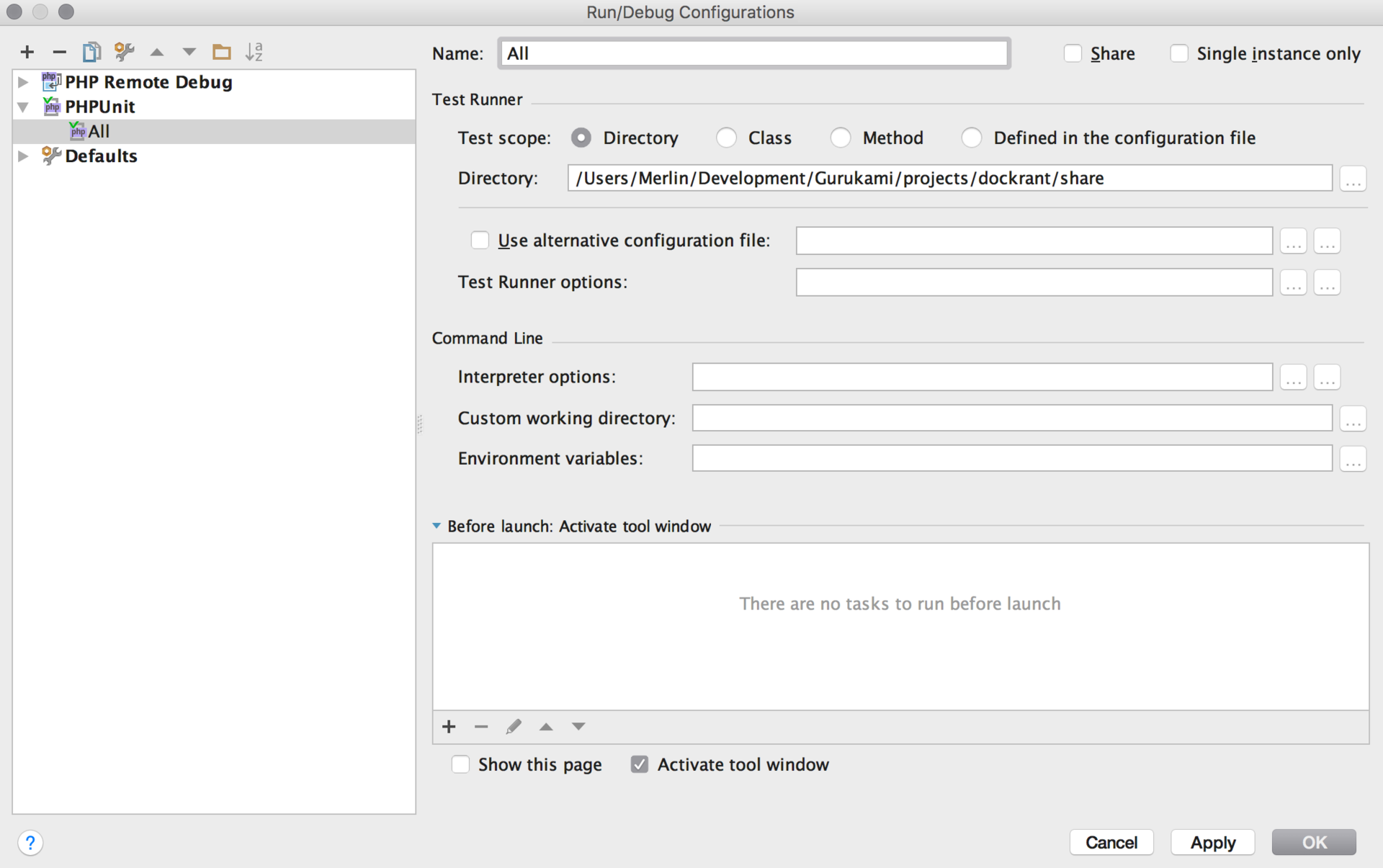Focus the Test Runner options field
1383x868 pixels.
click(x=1034, y=282)
